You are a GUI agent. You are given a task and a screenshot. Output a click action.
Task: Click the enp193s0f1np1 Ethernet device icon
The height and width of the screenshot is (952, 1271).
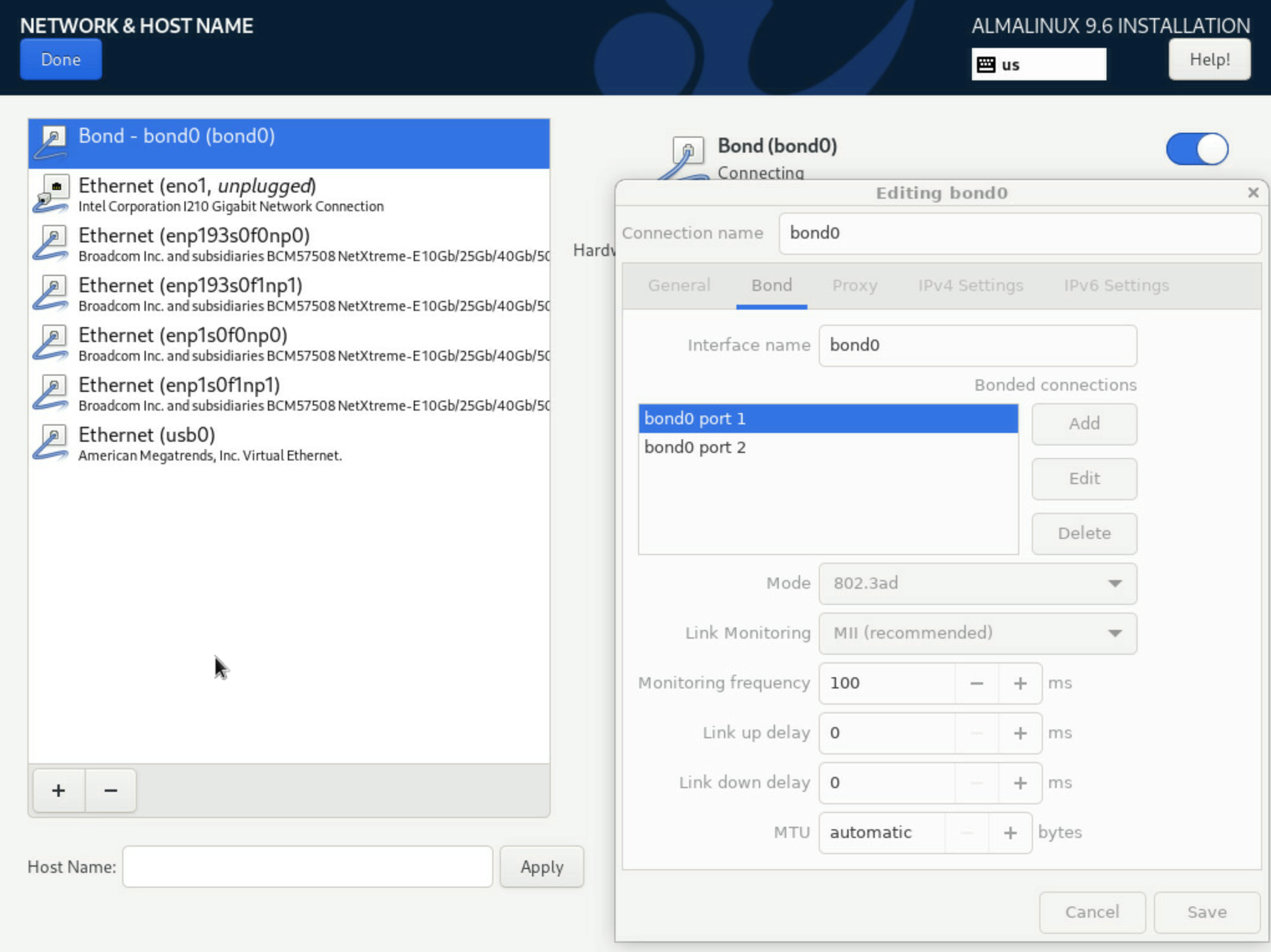[x=51, y=293]
